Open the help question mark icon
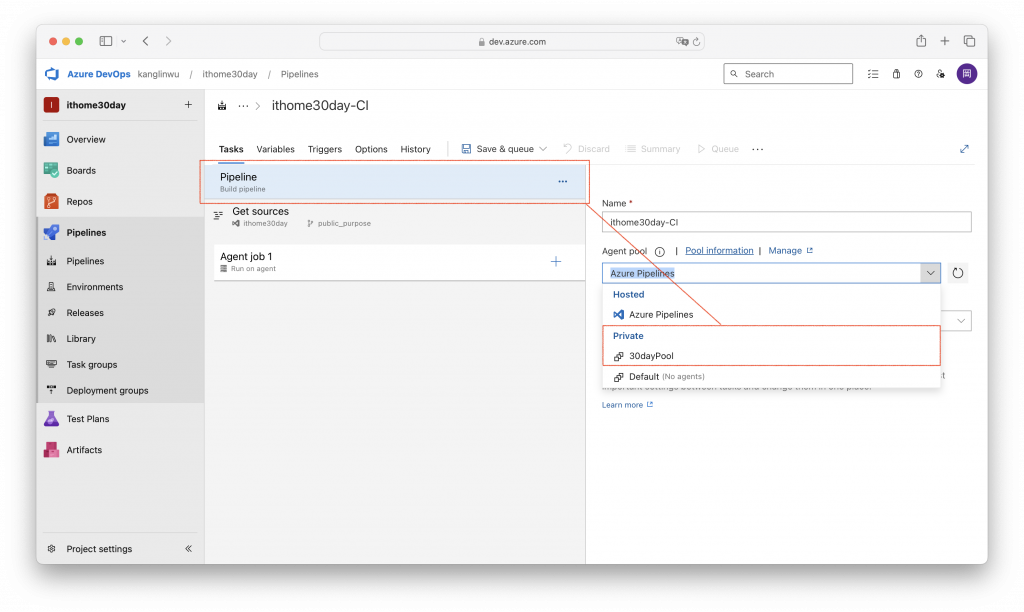The image size is (1024, 612). [x=918, y=74]
